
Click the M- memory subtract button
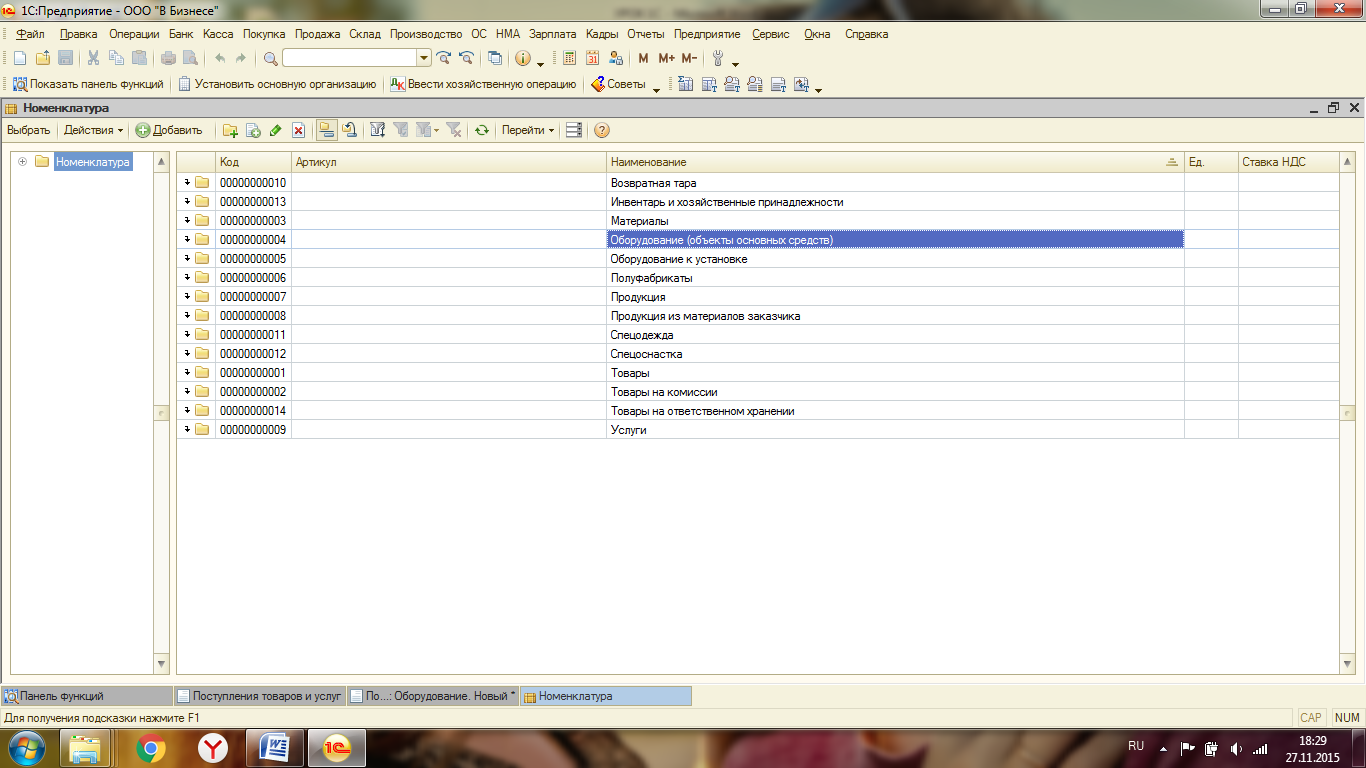coord(689,58)
